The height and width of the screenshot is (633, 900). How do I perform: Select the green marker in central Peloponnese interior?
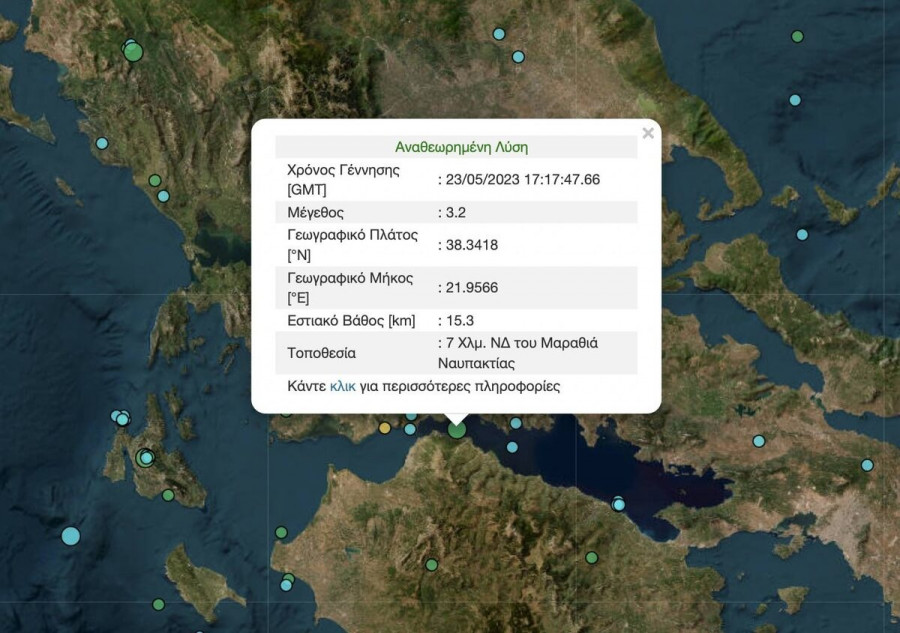431,565
